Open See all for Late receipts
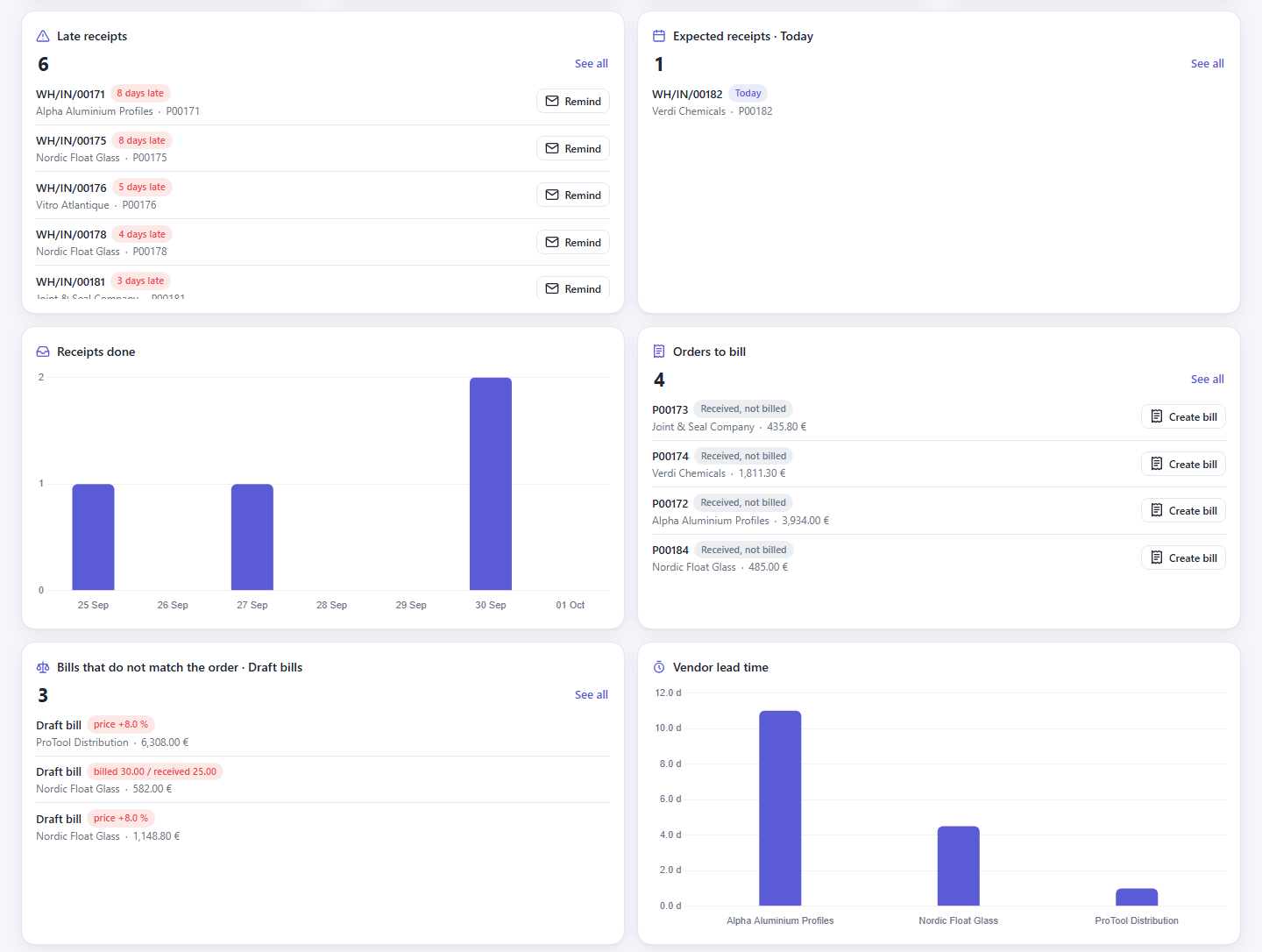Screen dimensions: 1262x952 pyautogui.click(x=592, y=64)
